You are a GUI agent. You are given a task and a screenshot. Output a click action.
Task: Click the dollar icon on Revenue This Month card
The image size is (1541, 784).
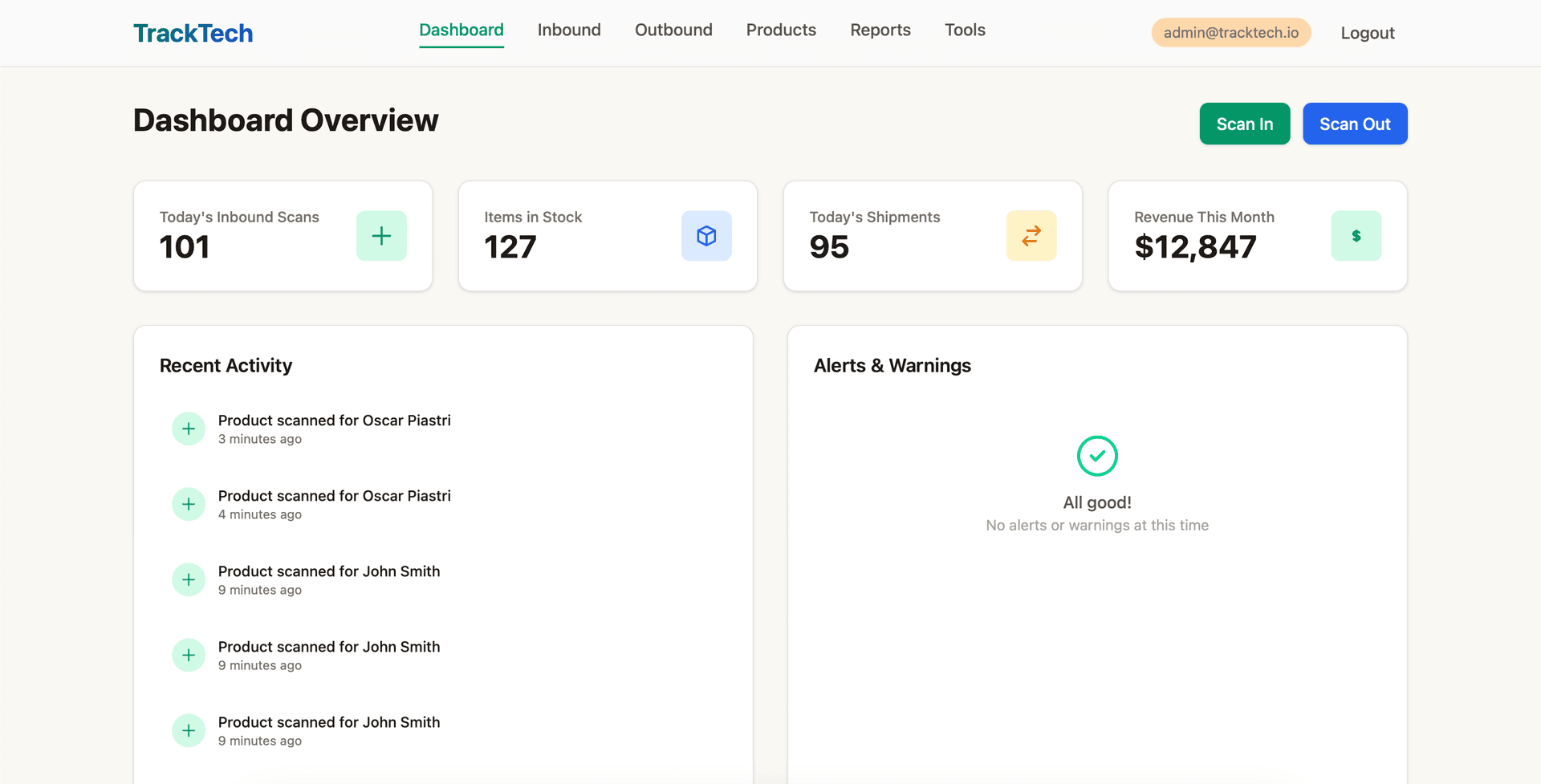pos(1356,235)
